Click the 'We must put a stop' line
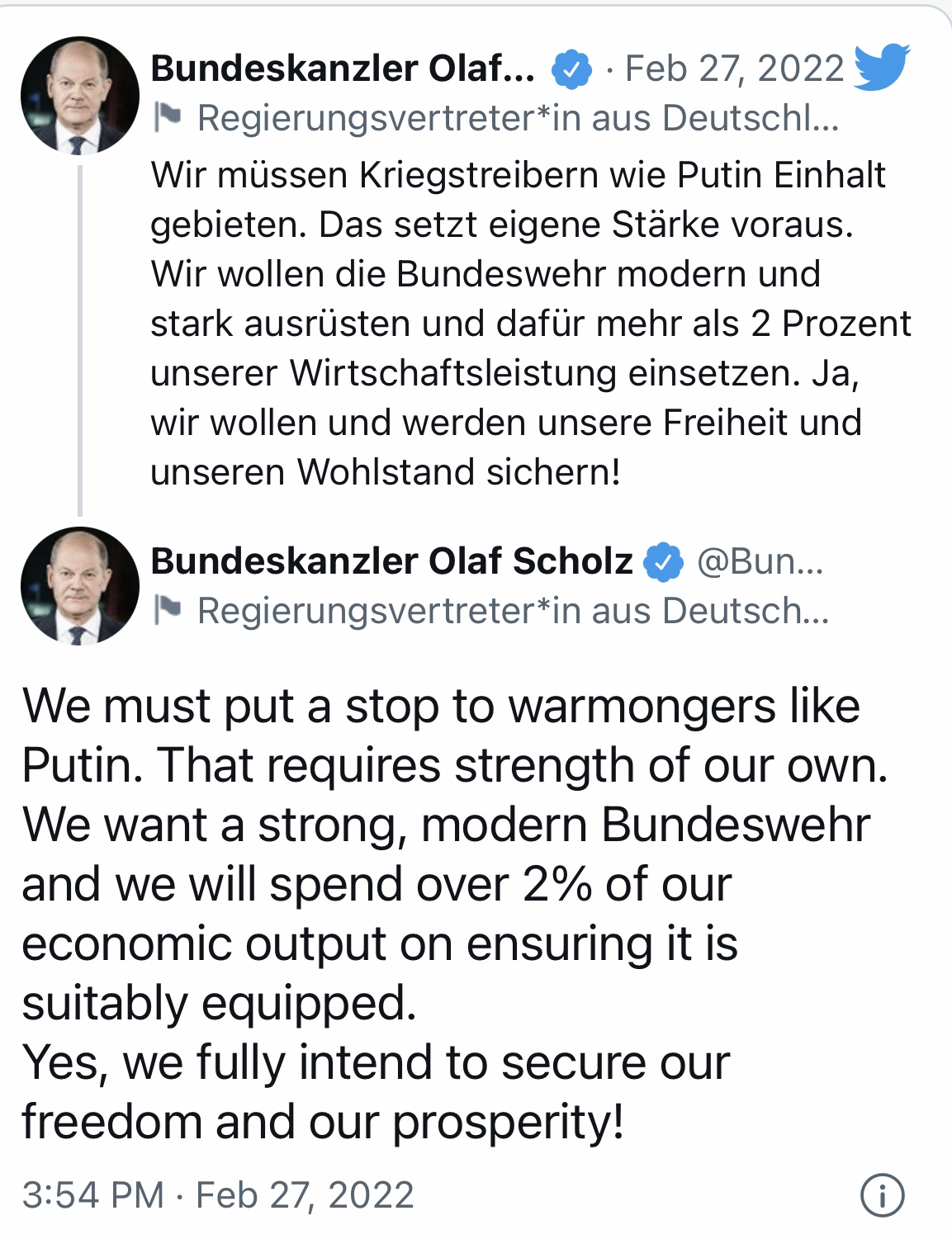This screenshot has height=1239, width=952. point(441,707)
